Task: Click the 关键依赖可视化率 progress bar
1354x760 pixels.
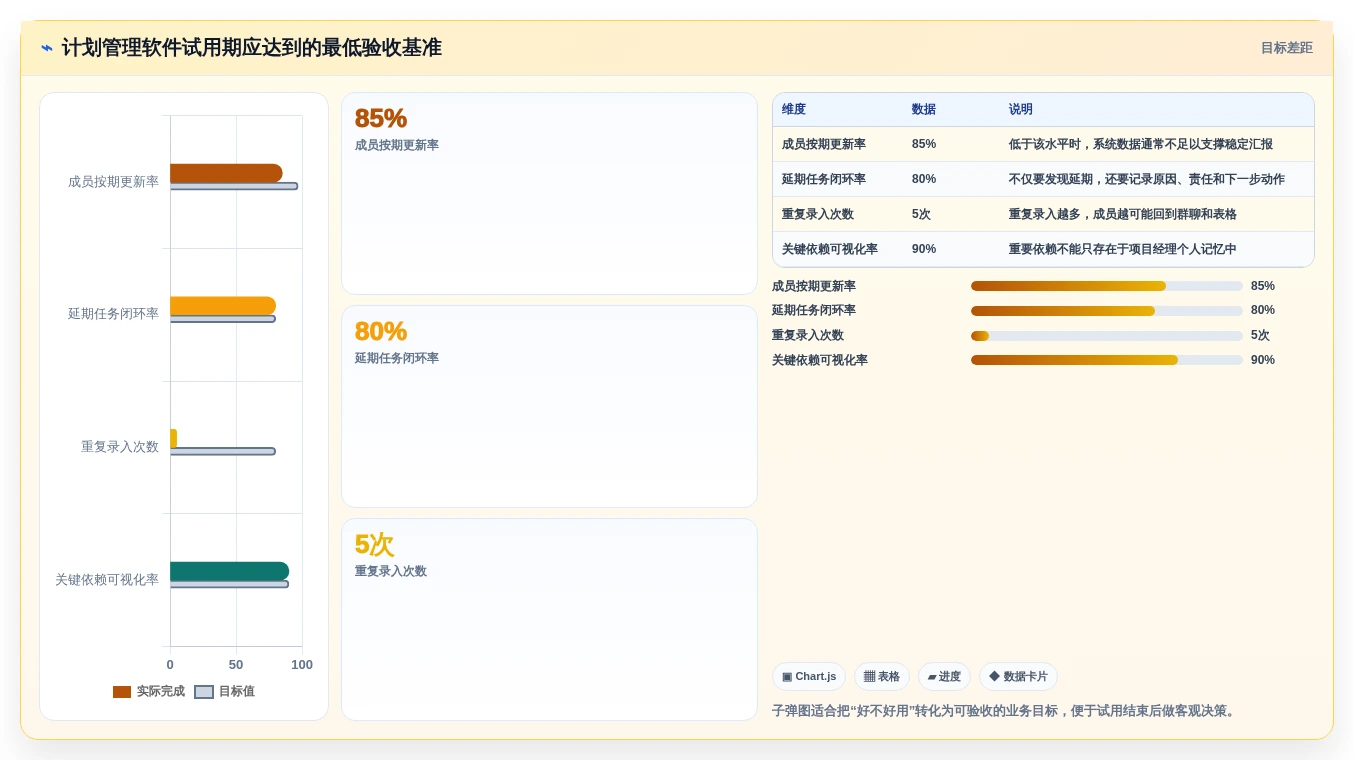Action: coord(1107,360)
